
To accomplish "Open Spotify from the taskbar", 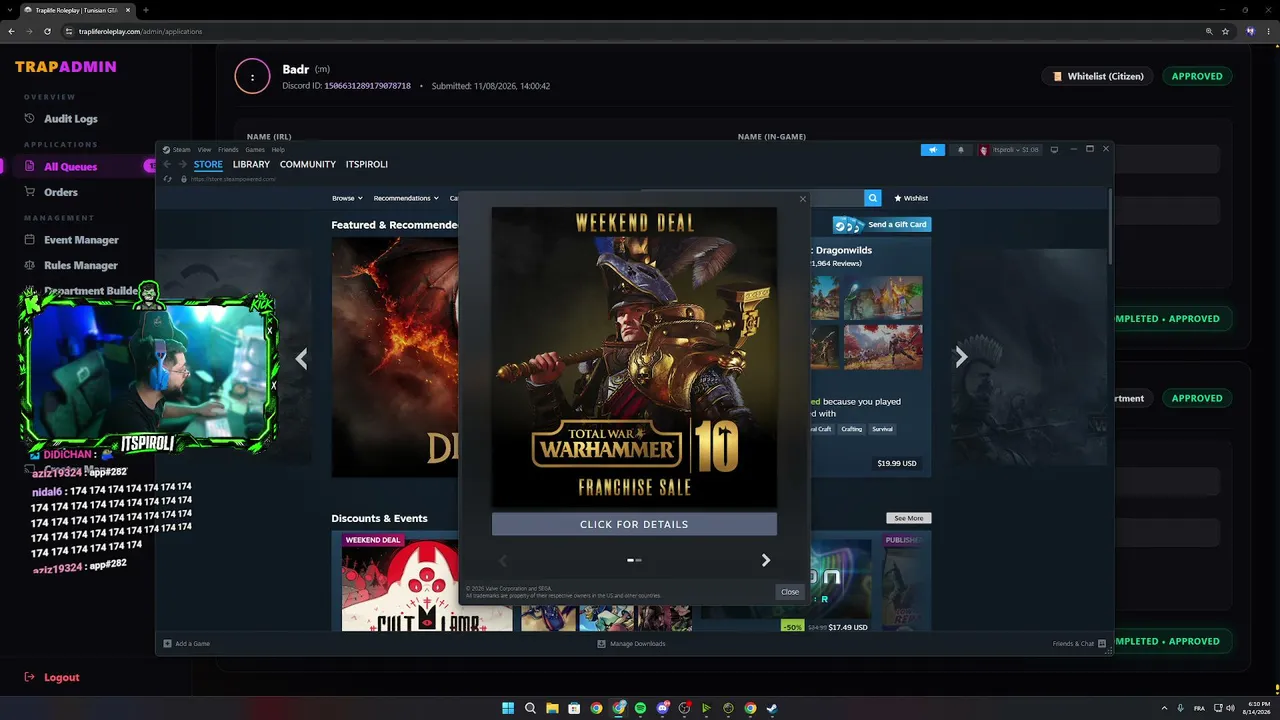I will coord(640,708).
